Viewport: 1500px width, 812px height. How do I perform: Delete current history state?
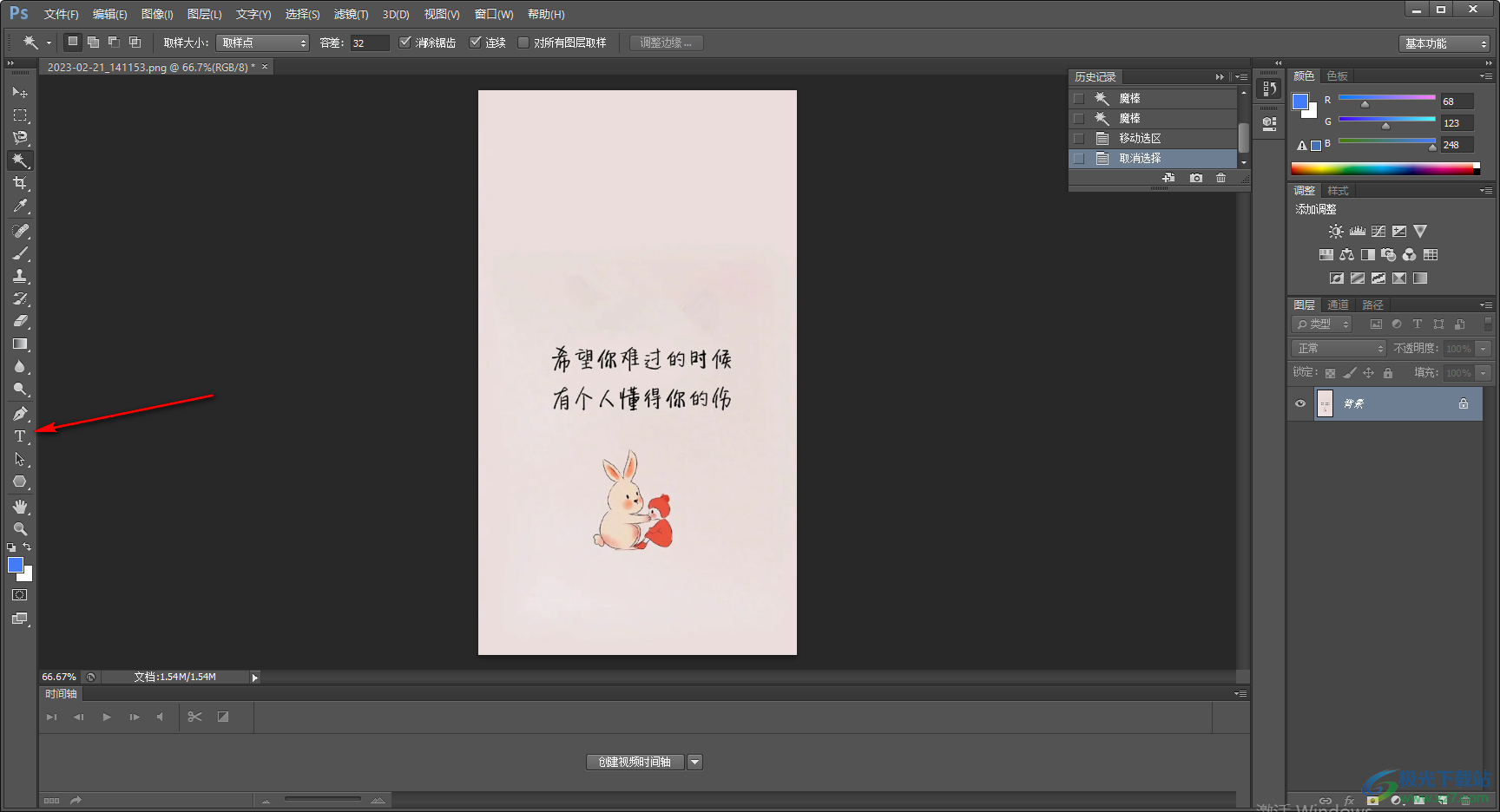click(x=1221, y=178)
